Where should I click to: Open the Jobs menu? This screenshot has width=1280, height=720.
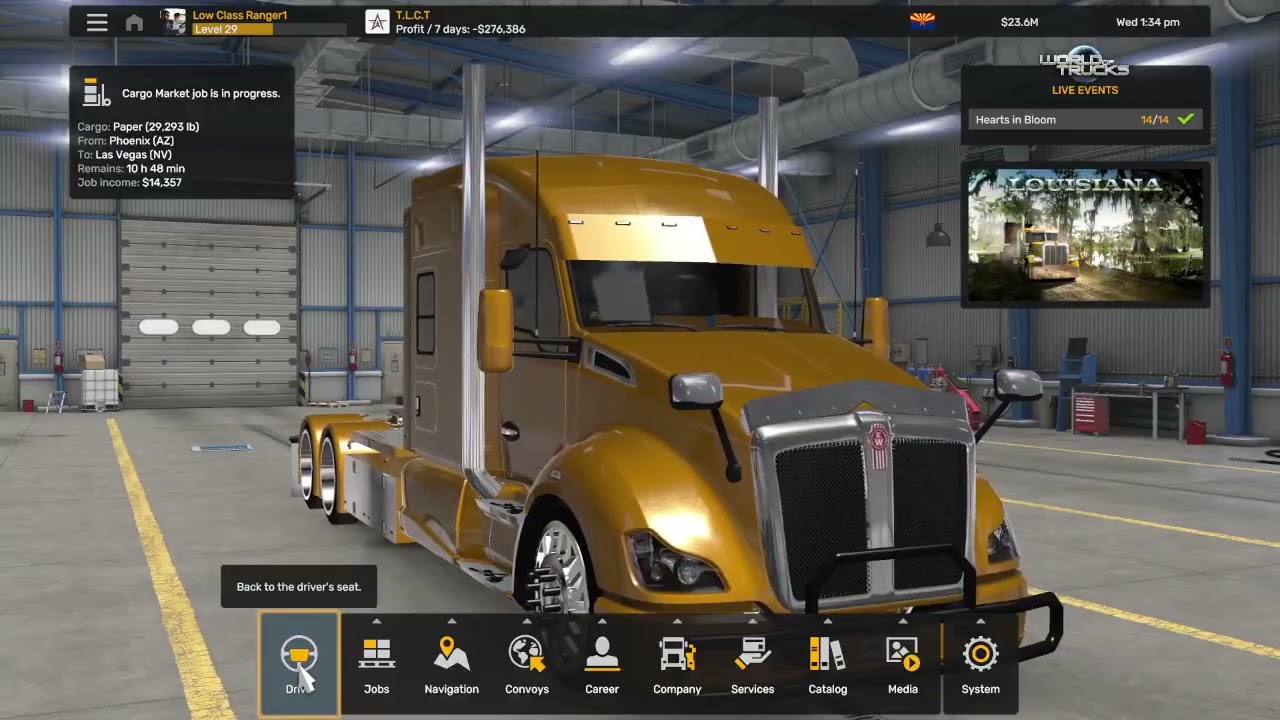(376, 665)
